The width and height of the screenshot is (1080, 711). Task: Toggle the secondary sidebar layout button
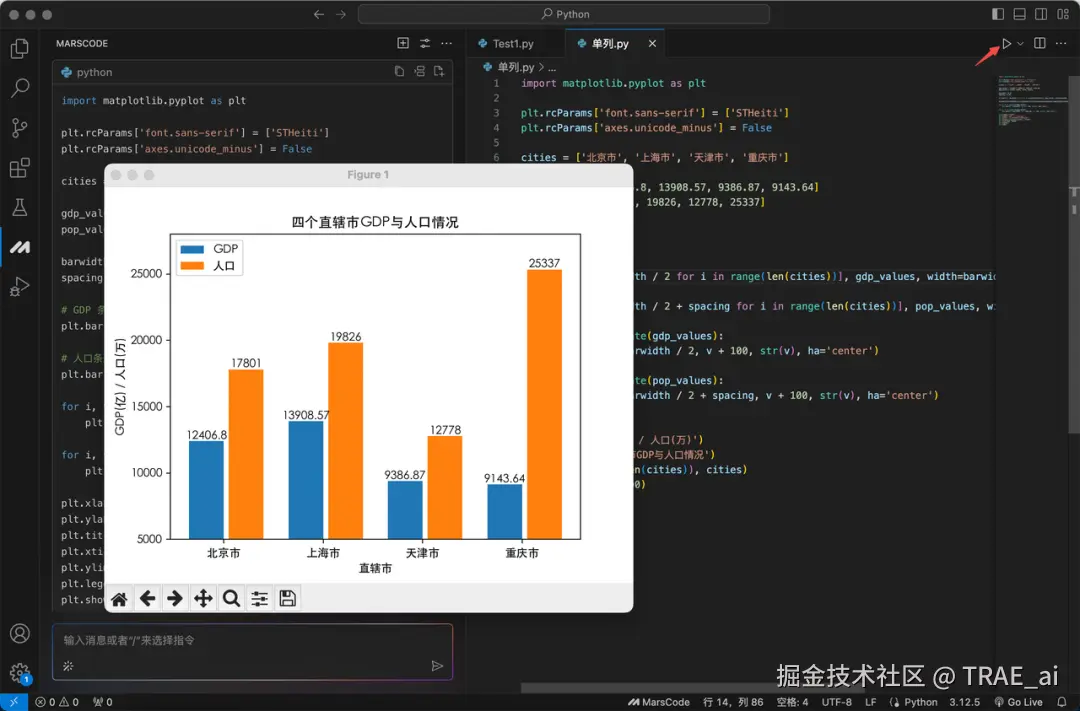(x=1041, y=14)
